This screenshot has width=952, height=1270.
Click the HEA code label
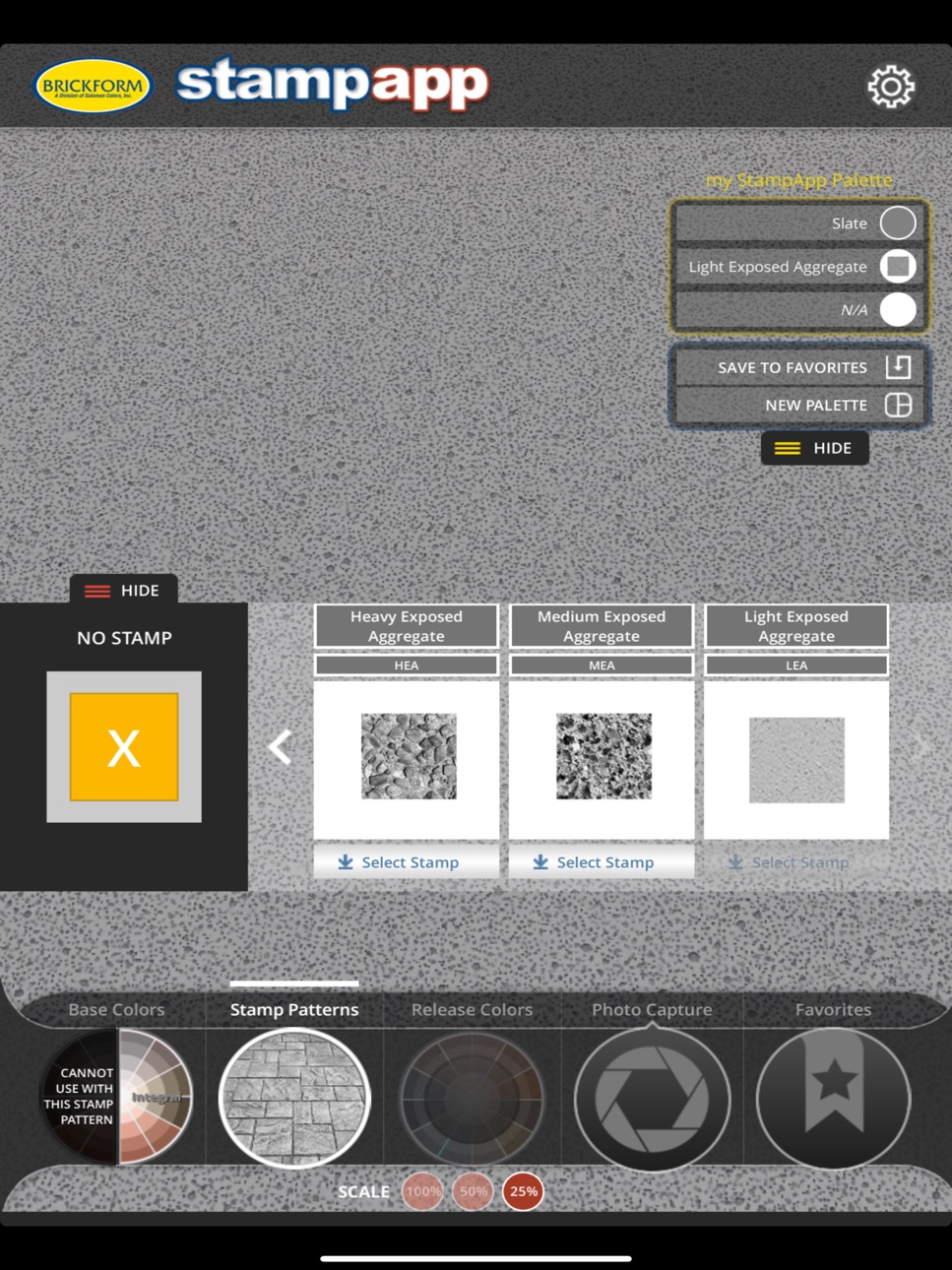[x=407, y=666]
